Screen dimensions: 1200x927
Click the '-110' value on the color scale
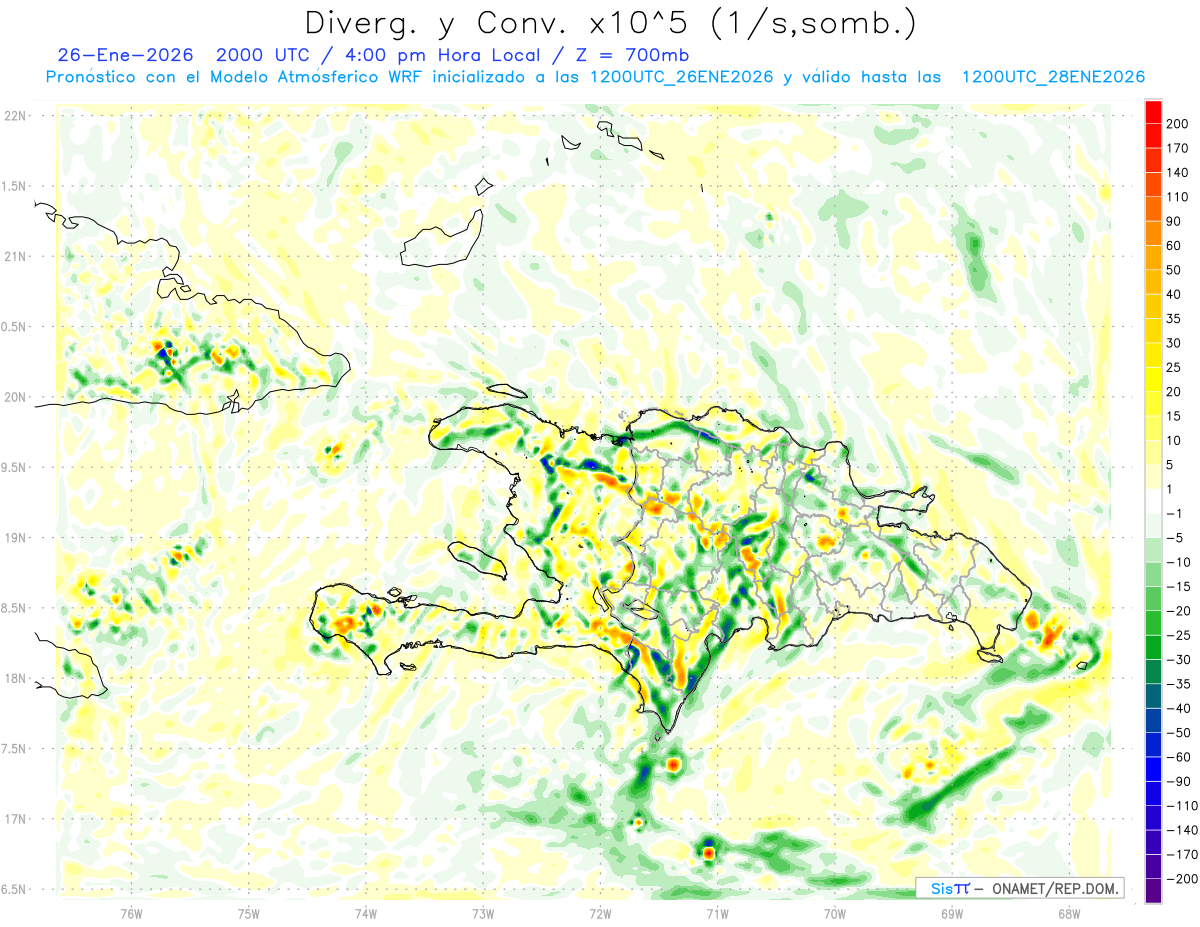[1180, 806]
